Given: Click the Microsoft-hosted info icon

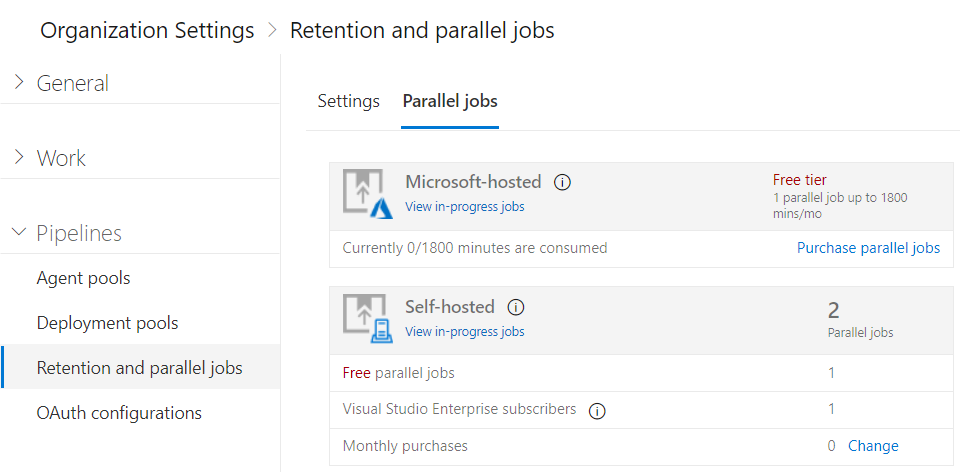Looking at the screenshot, I should 562,182.
